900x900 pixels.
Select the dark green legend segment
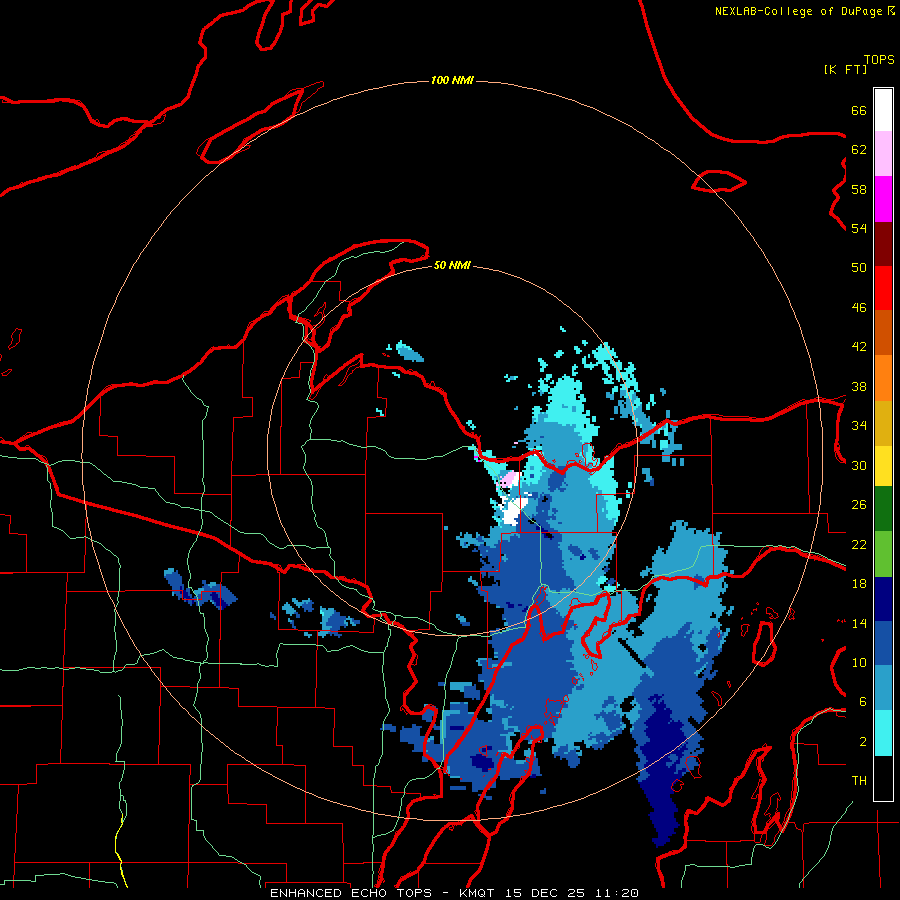(x=883, y=509)
